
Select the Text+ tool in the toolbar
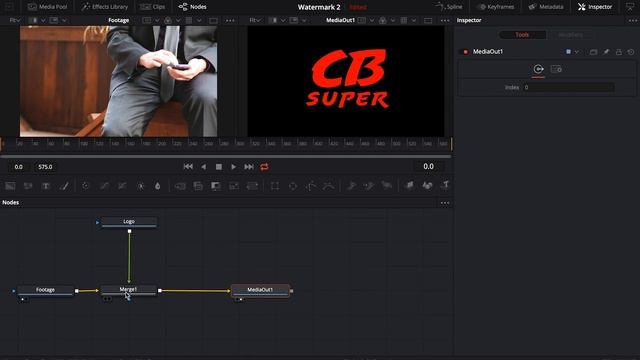coord(46,186)
